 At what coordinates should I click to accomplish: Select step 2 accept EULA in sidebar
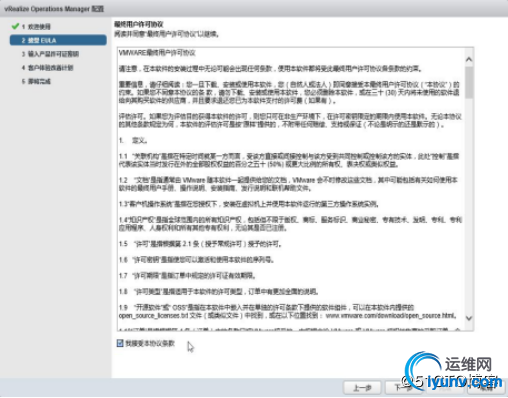point(58,40)
